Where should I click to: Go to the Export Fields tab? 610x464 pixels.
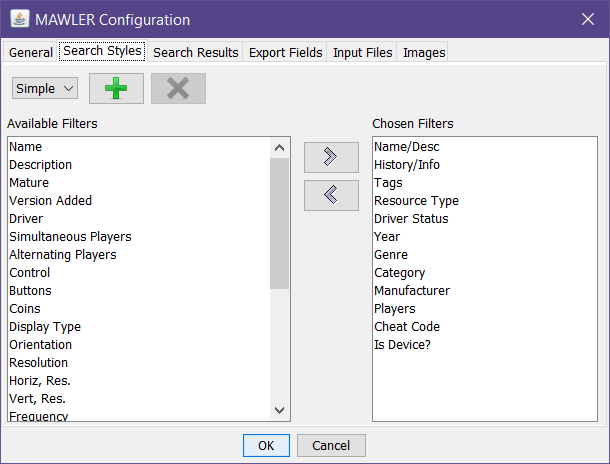286,52
